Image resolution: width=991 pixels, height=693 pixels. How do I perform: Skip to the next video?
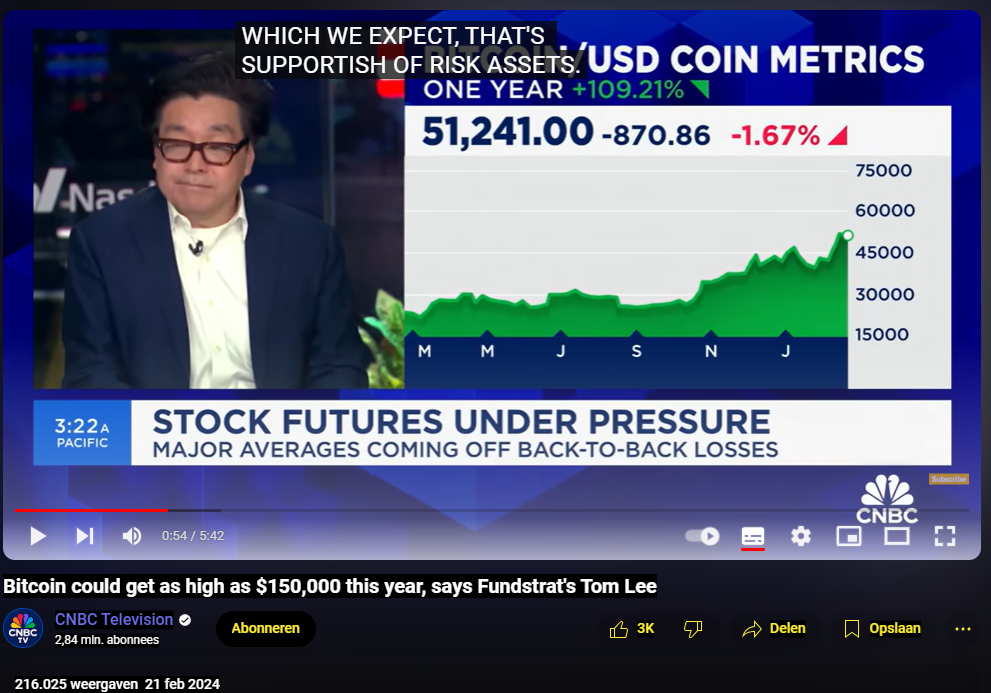85,536
